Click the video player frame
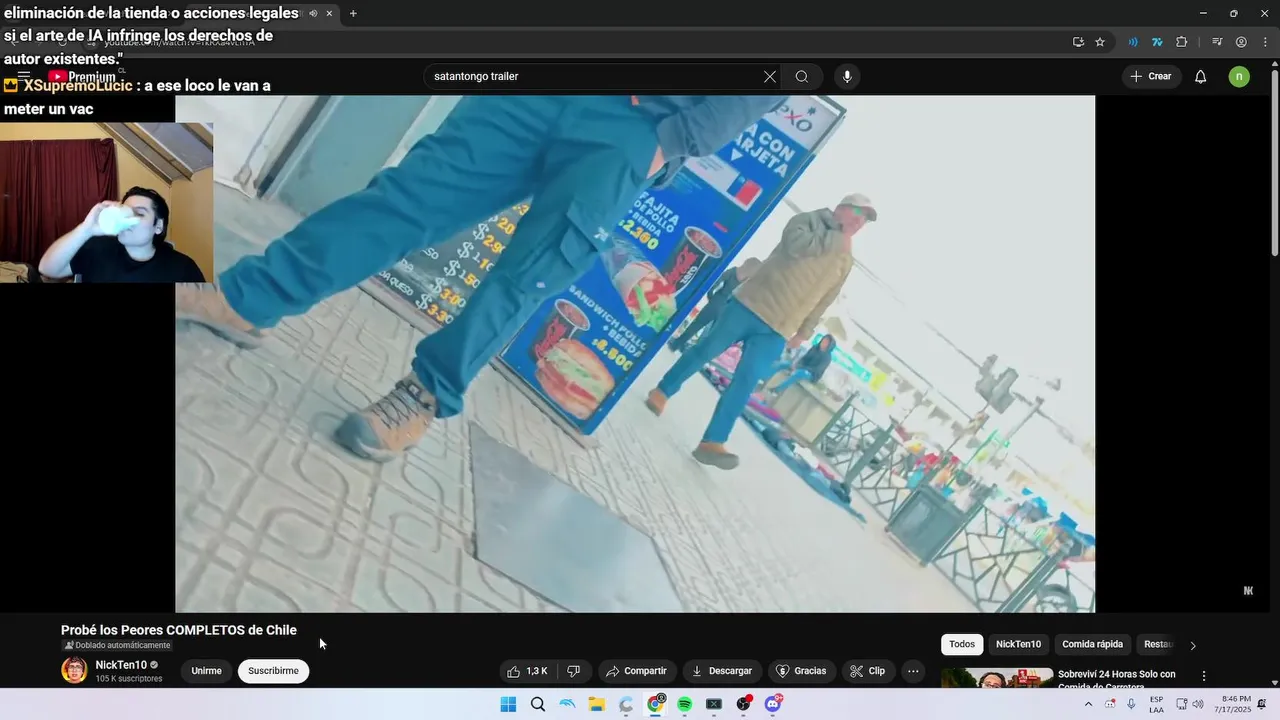Screen dimensions: 1280x720 tap(635, 354)
